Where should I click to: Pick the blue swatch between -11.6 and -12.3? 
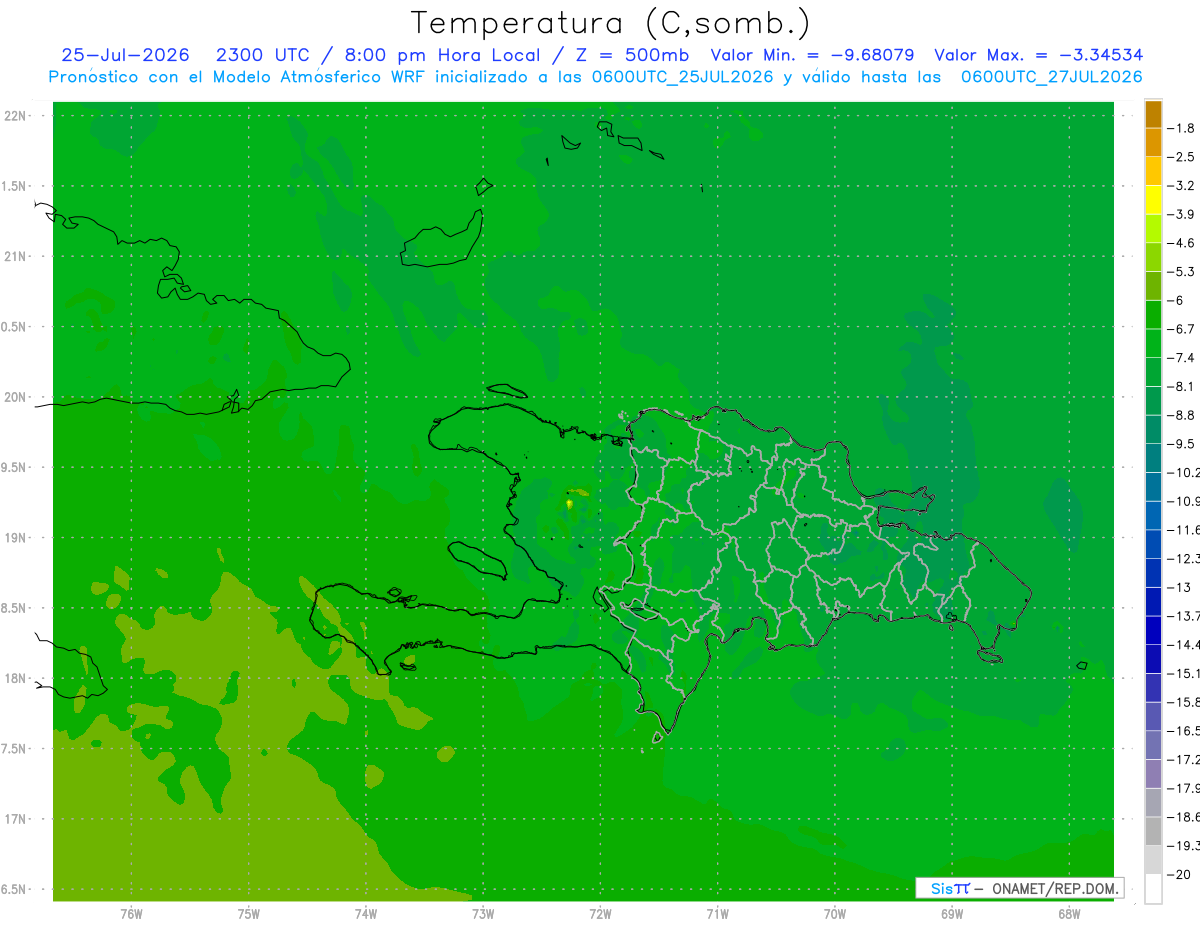tap(1153, 543)
